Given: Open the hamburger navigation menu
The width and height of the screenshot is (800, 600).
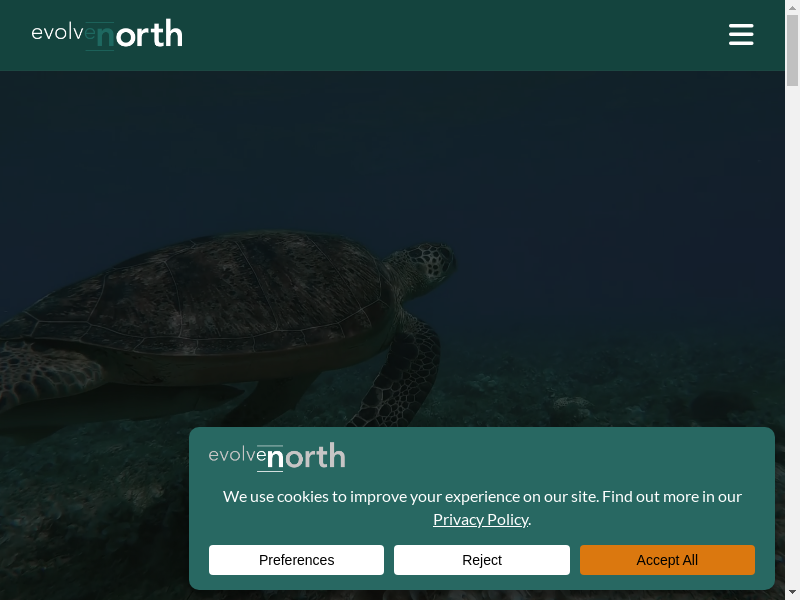Looking at the screenshot, I should pyautogui.click(x=741, y=35).
